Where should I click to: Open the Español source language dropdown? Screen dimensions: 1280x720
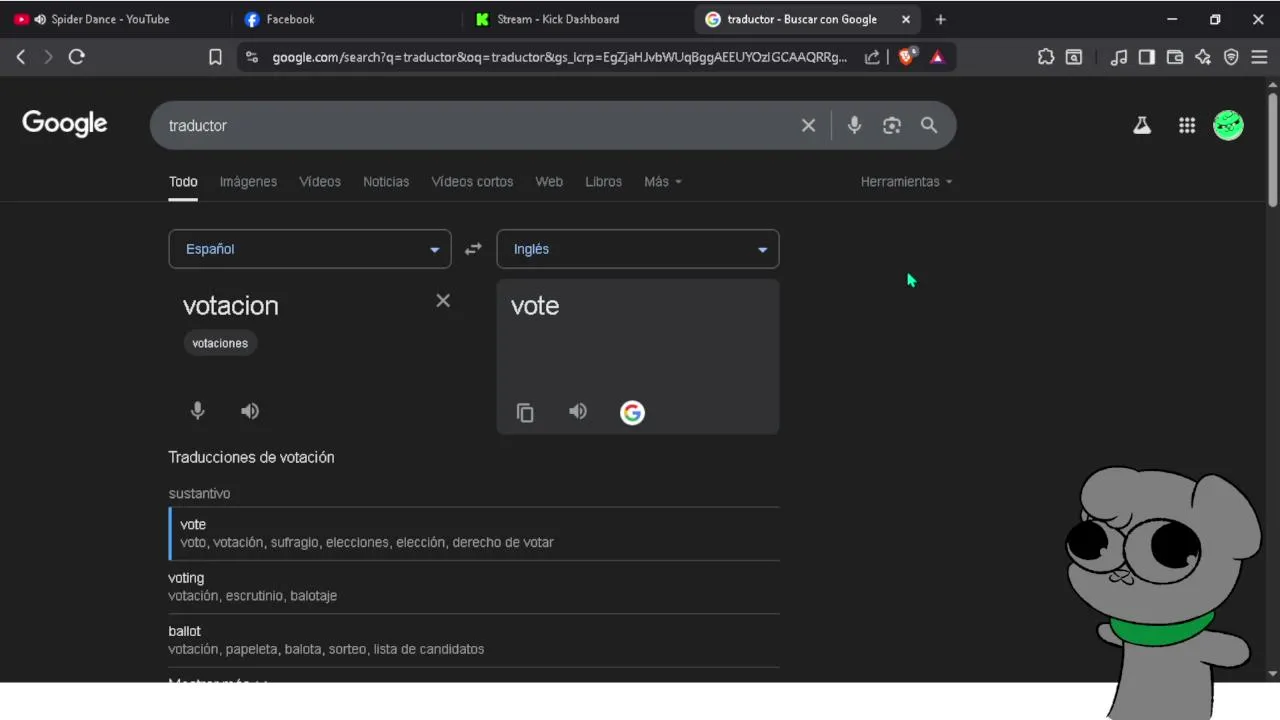pos(310,249)
